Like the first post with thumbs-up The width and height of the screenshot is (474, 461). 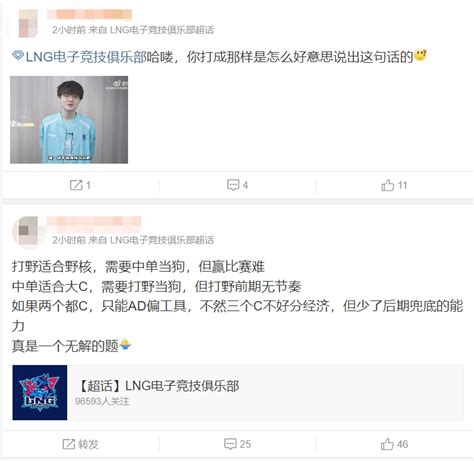[x=387, y=185]
